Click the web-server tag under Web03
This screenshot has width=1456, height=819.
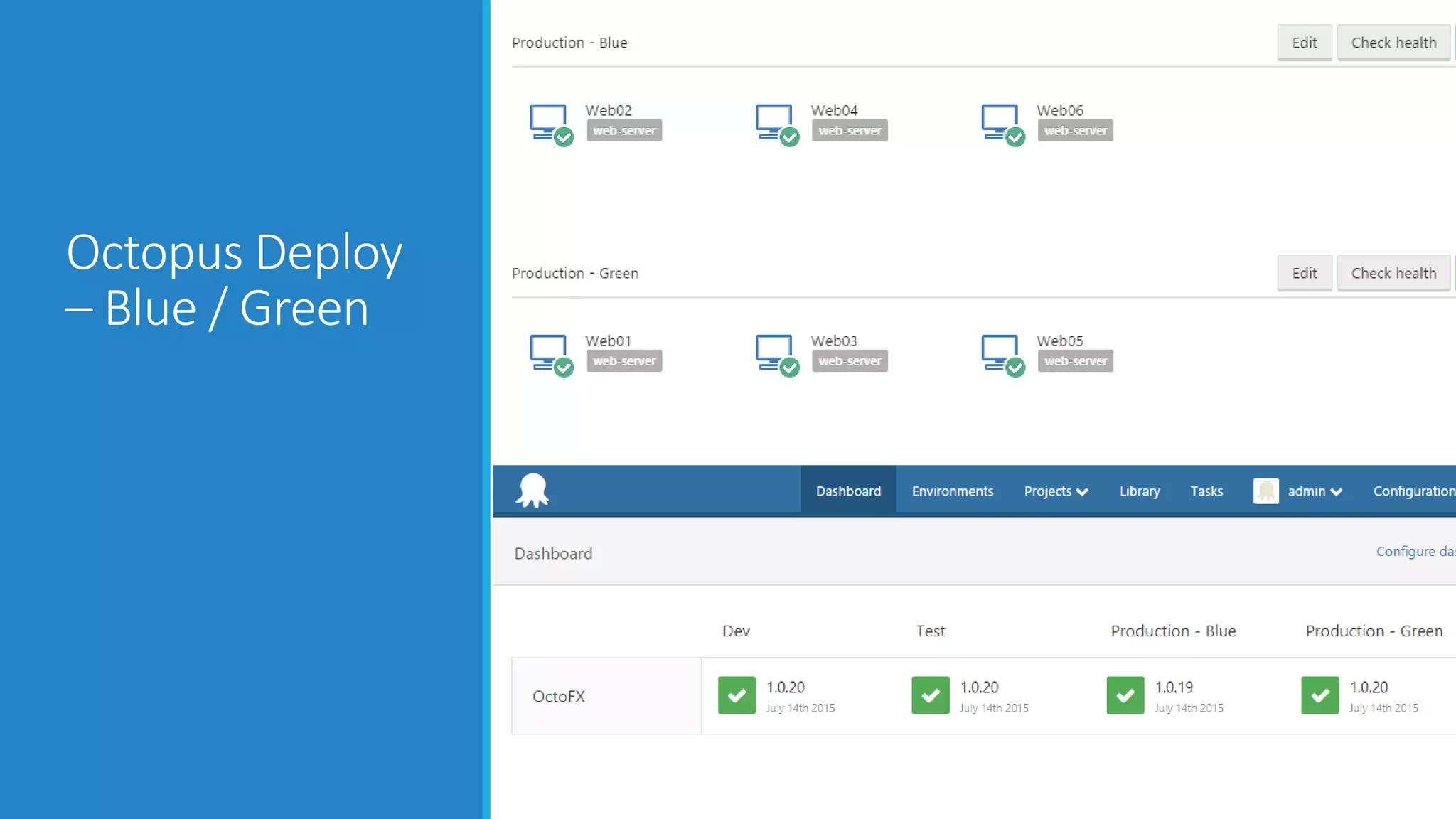click(x=850, y=360)
